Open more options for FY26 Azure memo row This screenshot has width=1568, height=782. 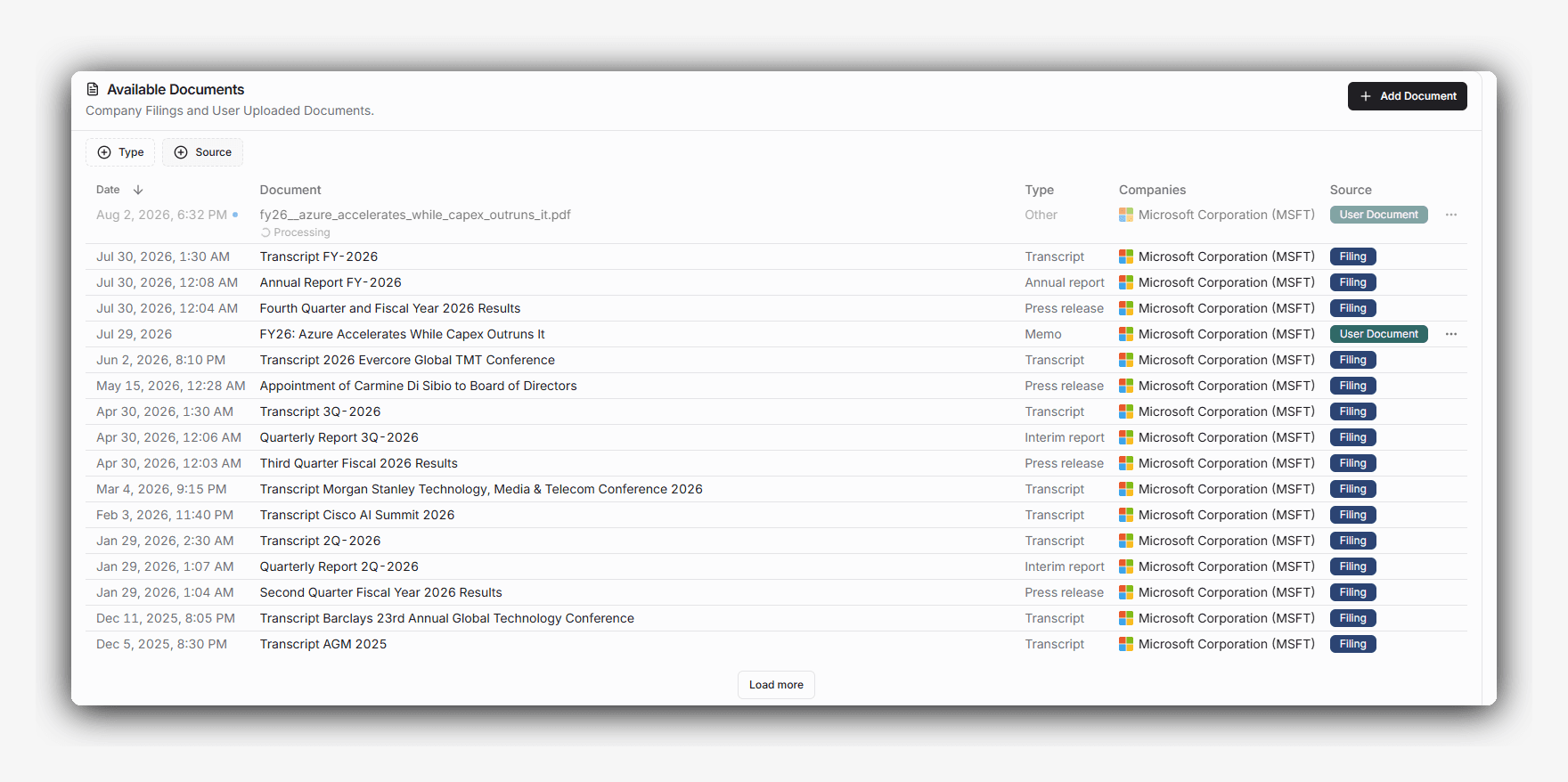(x=1451, y=334)
